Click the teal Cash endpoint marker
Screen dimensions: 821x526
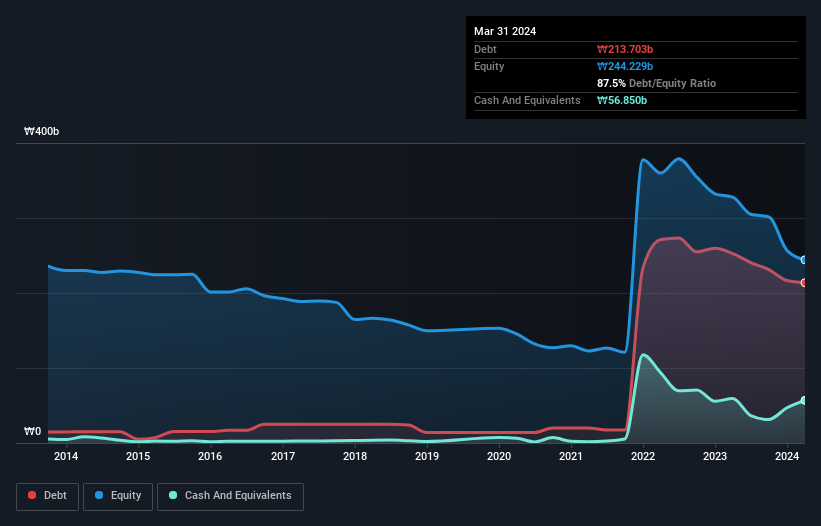pyautogui.click(x=804, y=400)
